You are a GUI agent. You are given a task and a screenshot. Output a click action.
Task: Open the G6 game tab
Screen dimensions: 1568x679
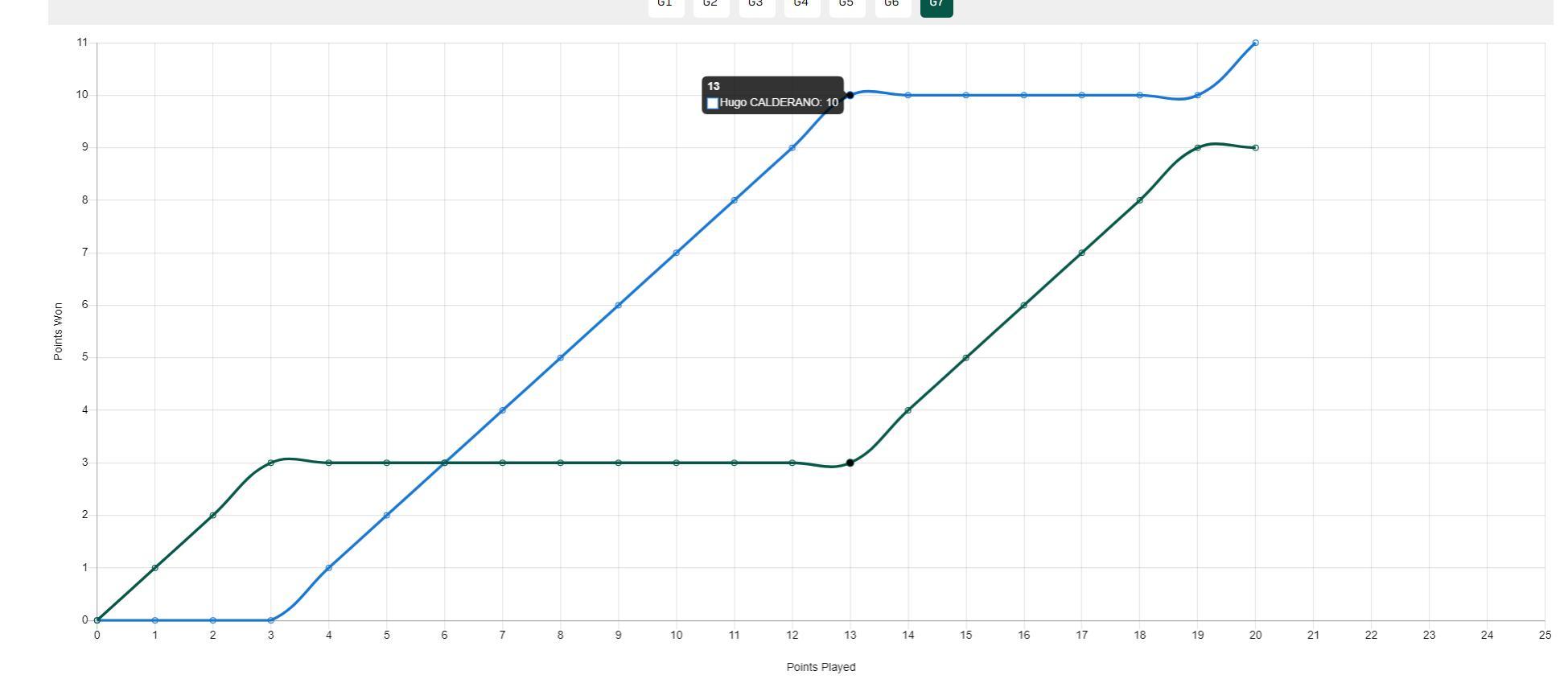click(x=892, y=5)
